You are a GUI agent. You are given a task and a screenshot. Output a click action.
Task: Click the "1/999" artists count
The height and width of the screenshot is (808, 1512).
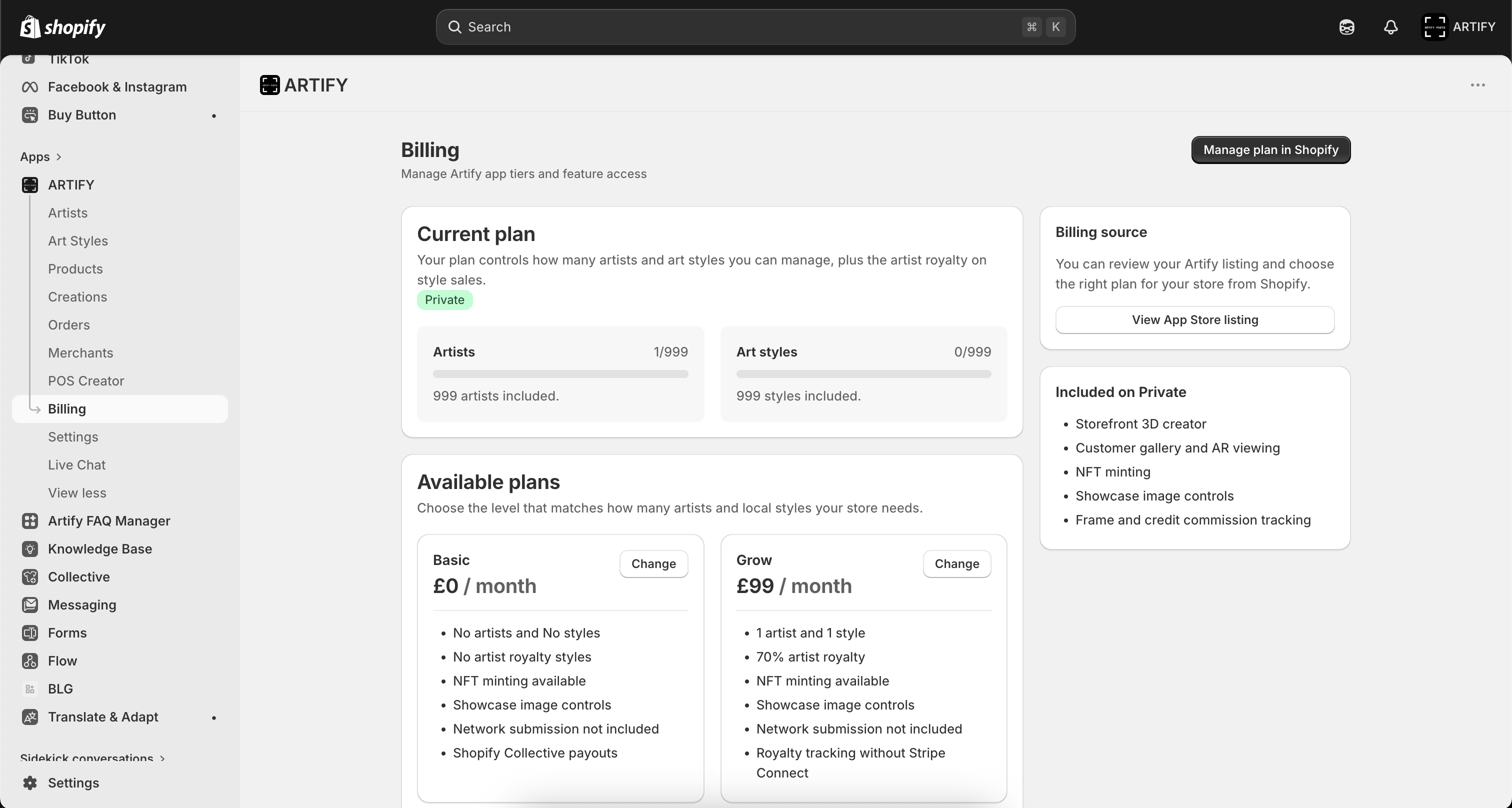pyautogui.click(x=670, y=352)
